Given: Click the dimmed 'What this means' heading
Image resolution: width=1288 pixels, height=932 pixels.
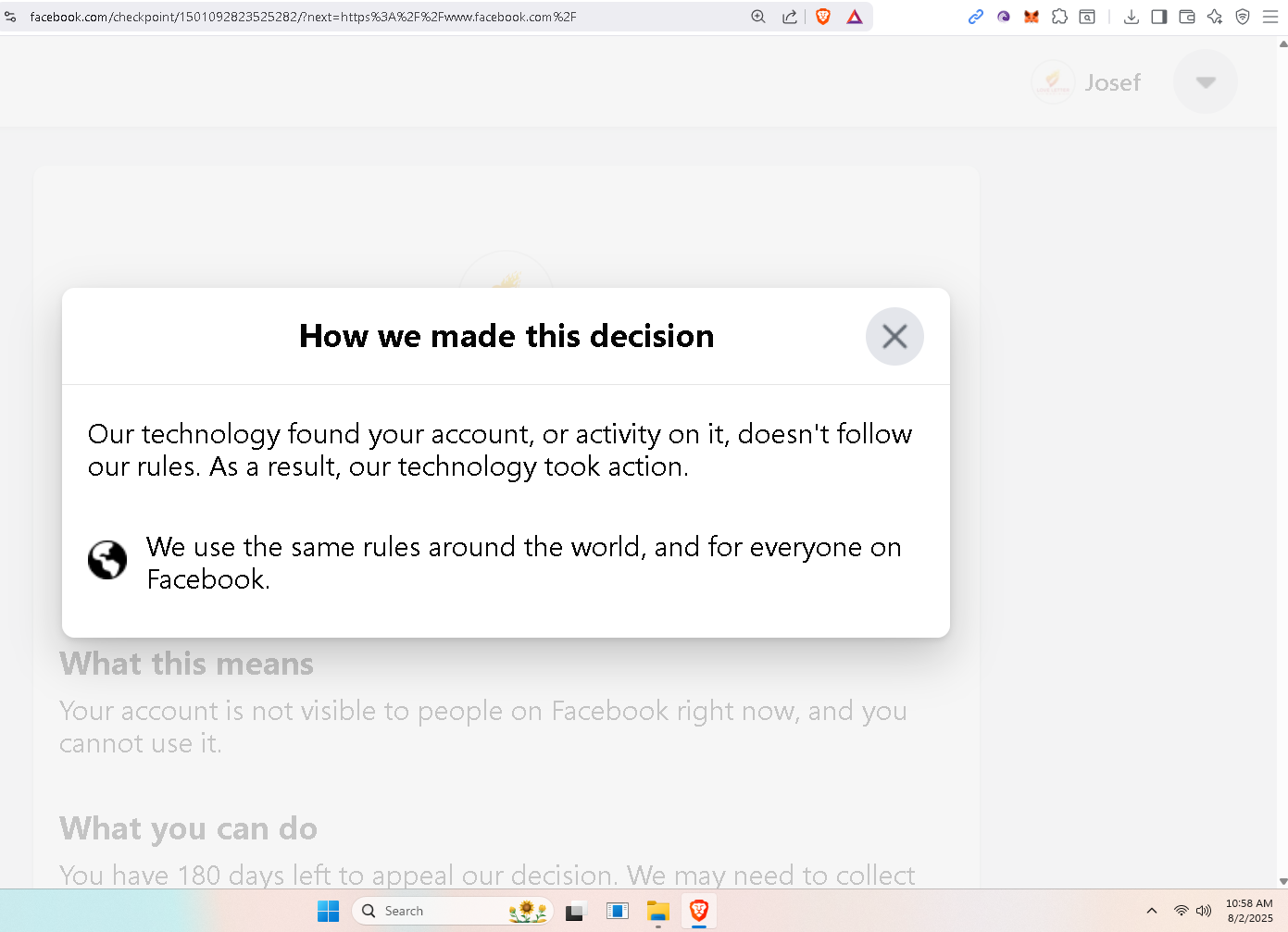Looking at the screenshot, I should (186, 664).
